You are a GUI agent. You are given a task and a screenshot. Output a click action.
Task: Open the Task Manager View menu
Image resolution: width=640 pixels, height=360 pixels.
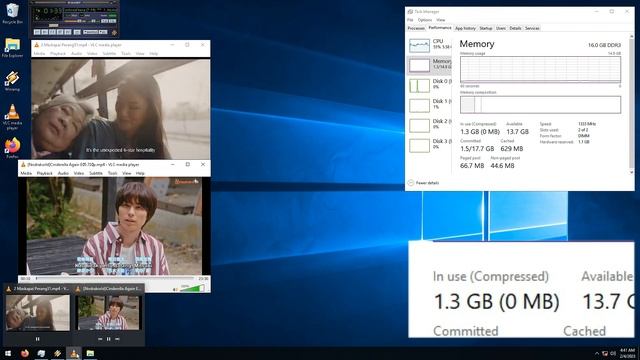click(441, 20)
